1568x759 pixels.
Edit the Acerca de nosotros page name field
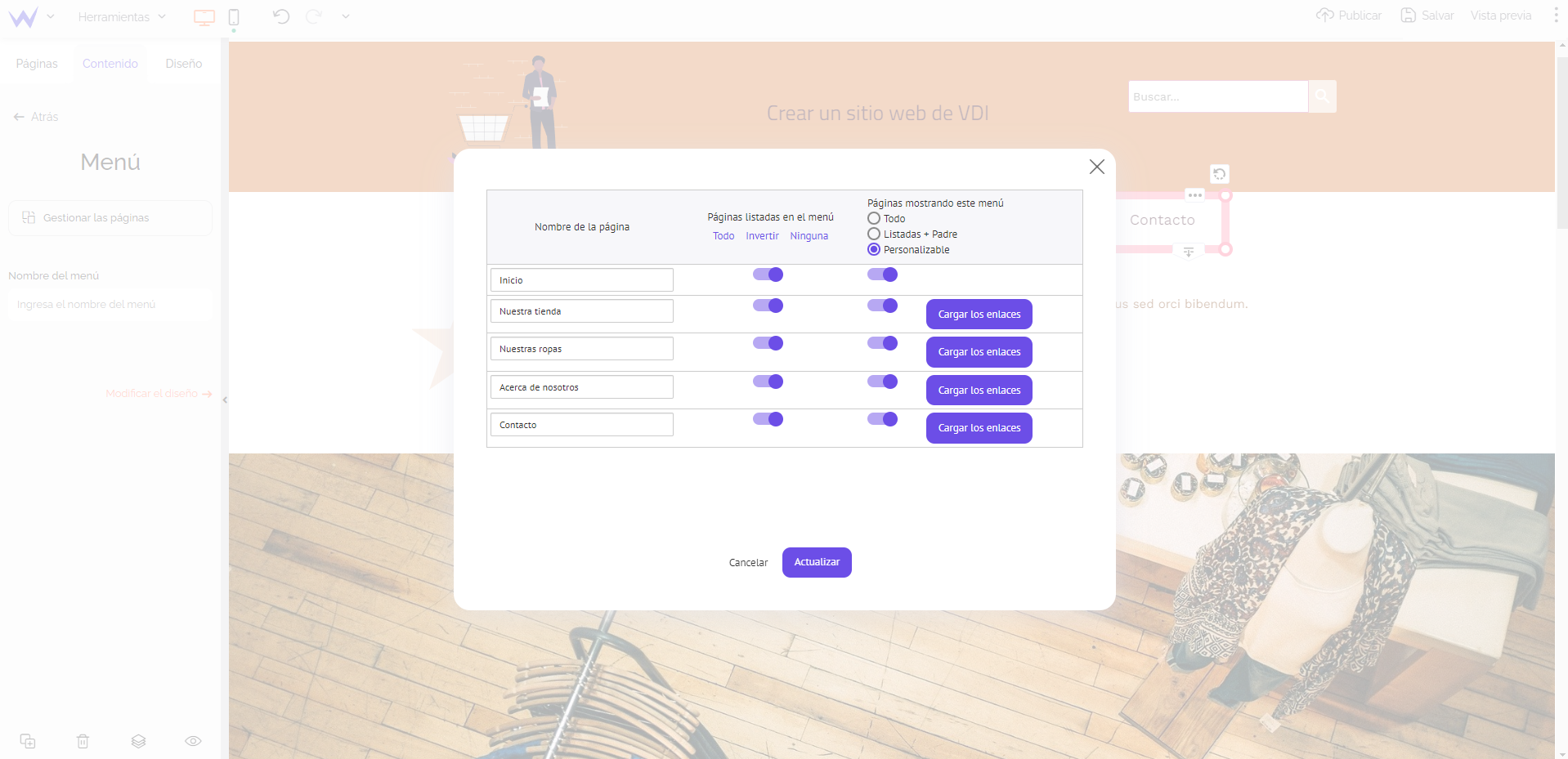[x=582, y=387]
